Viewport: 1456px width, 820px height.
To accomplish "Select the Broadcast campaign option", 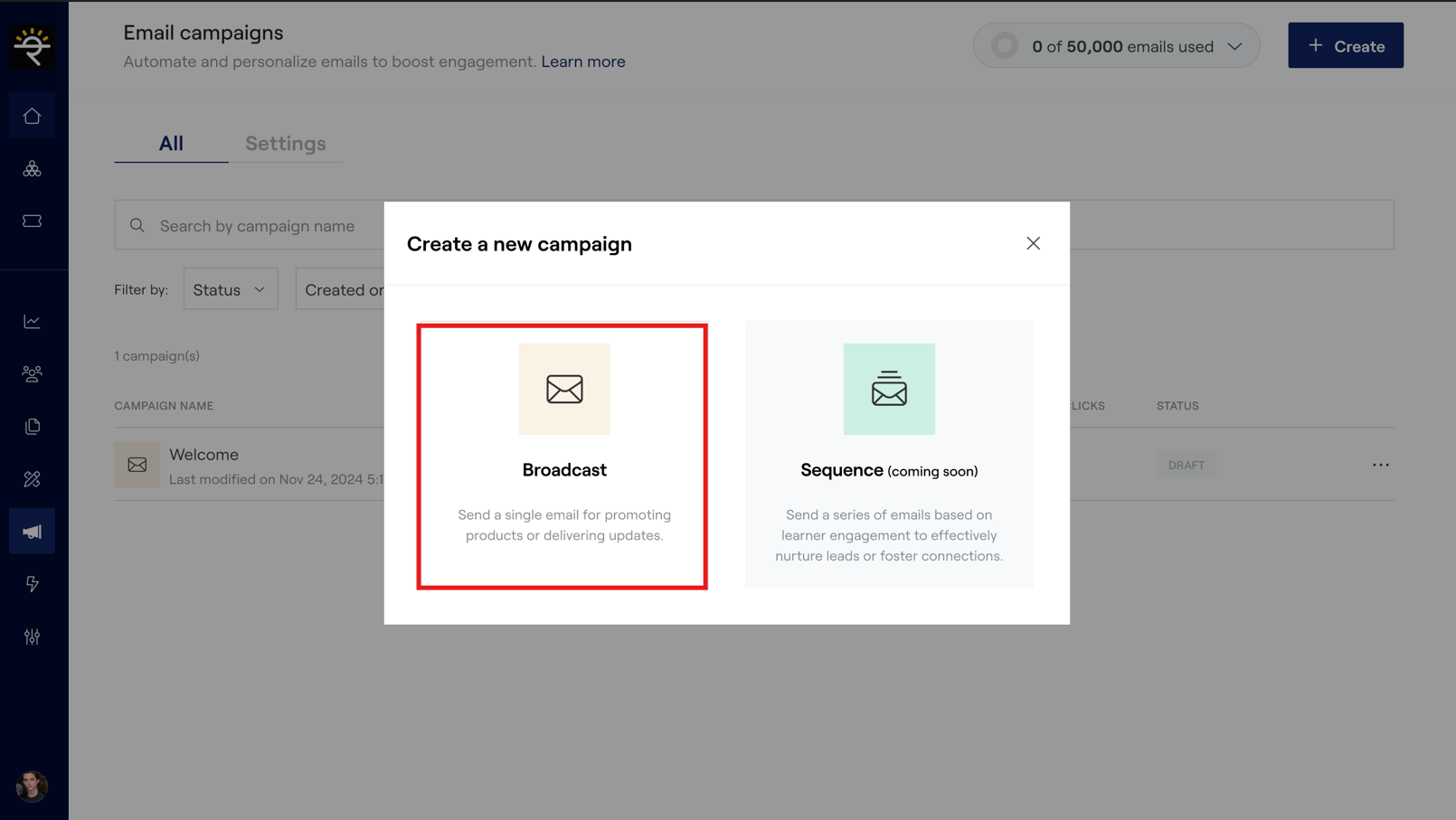I will point(563,457).
